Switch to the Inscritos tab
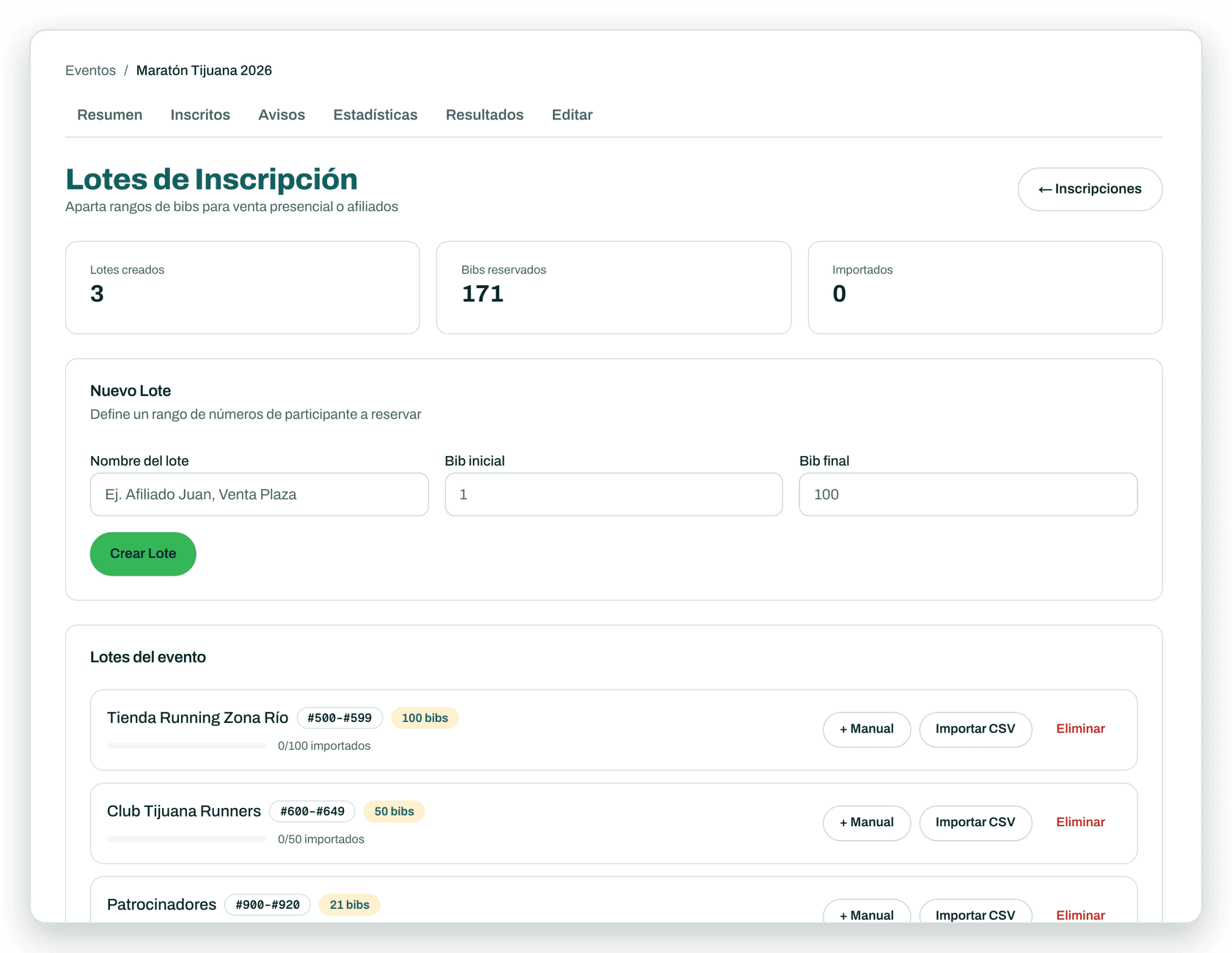The height and width of the screenshot is (953, 1232). click(x=200, y=115)
